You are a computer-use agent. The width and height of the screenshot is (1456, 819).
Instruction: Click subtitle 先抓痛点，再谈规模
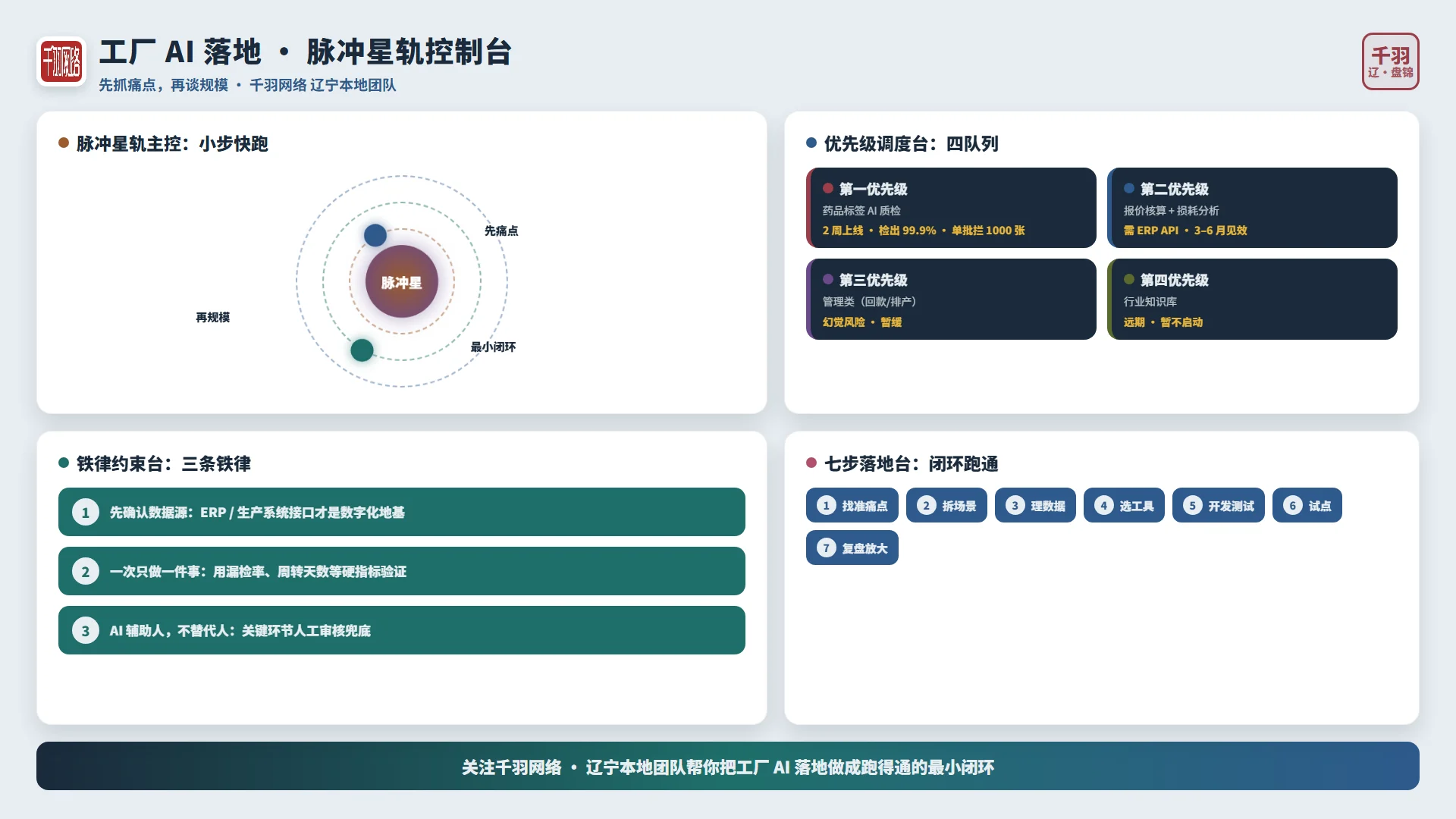[x=163, y=85]
